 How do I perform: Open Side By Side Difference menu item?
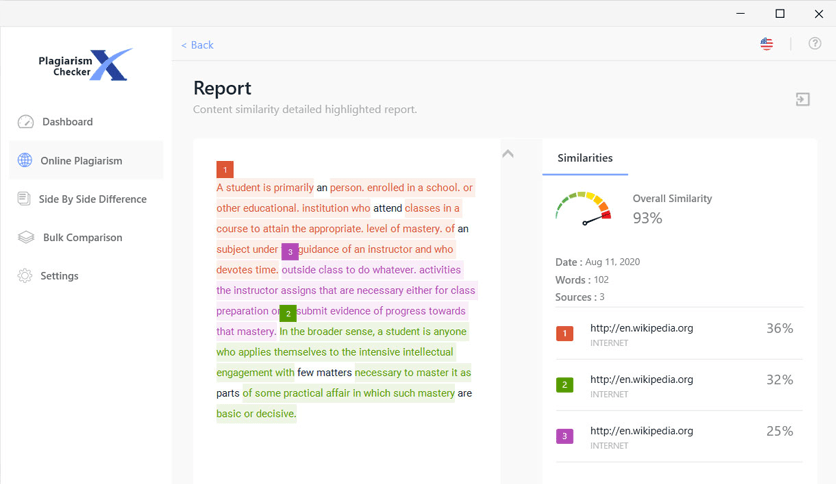[92, 199]
